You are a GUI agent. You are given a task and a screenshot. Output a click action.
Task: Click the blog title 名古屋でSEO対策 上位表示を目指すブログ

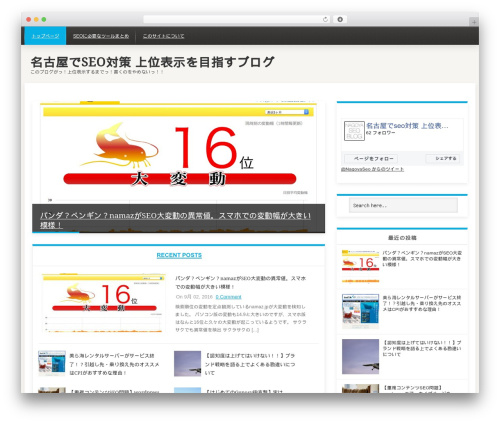pyautogui.click(x=152, y=62)
